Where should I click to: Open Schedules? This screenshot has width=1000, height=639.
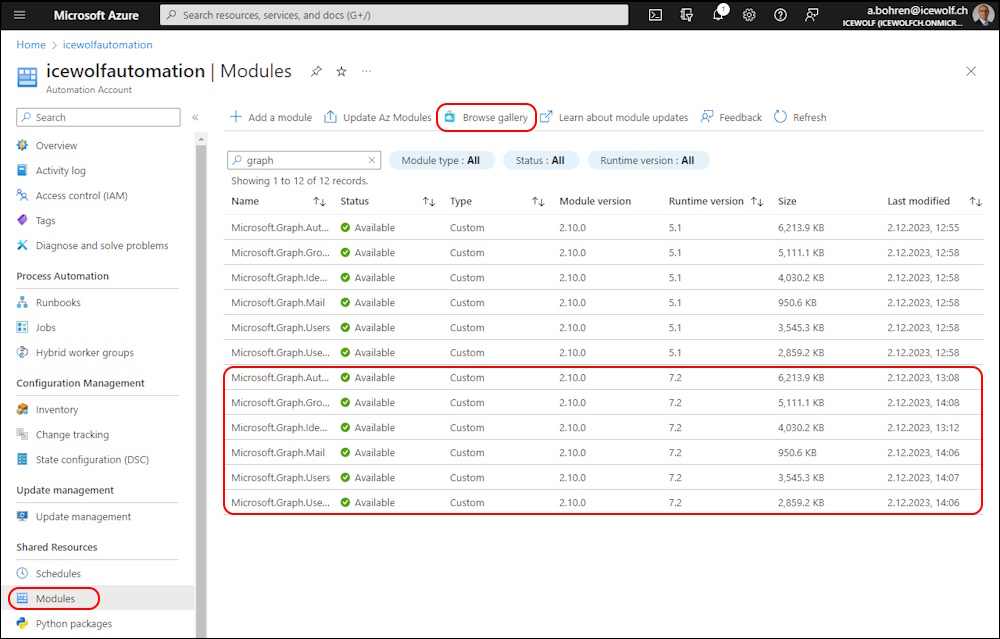58,573
